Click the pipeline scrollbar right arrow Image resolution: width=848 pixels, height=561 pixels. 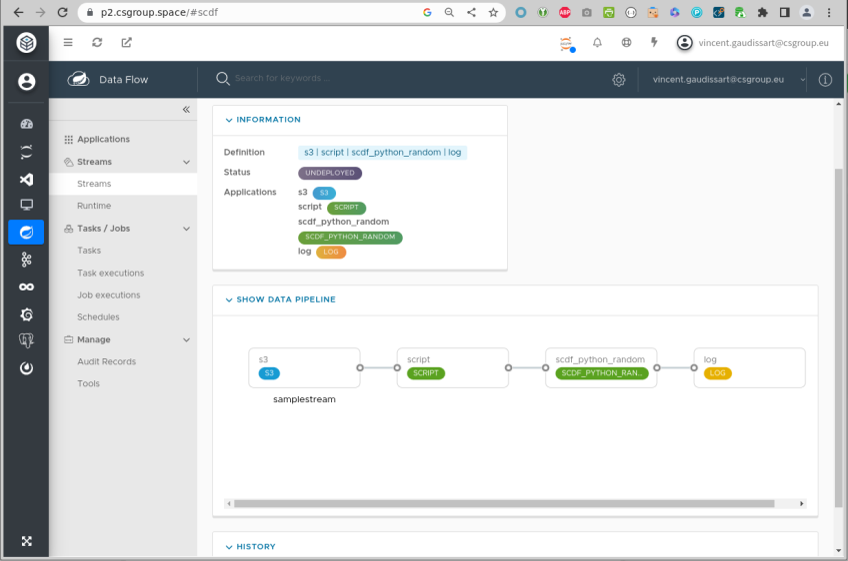(x=801, y=504)
